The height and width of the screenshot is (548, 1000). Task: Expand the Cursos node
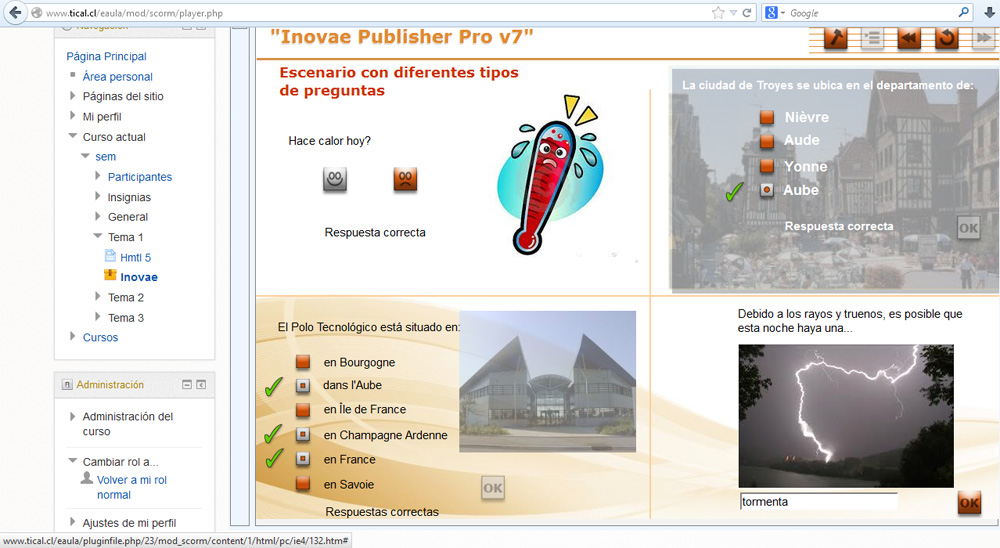click(72, 336)
